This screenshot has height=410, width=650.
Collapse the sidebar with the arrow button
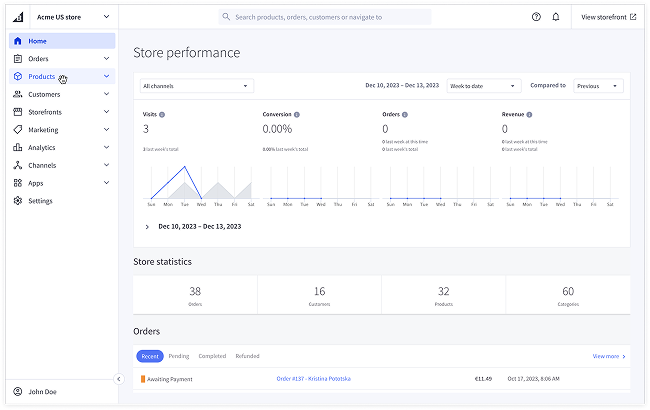119,379
